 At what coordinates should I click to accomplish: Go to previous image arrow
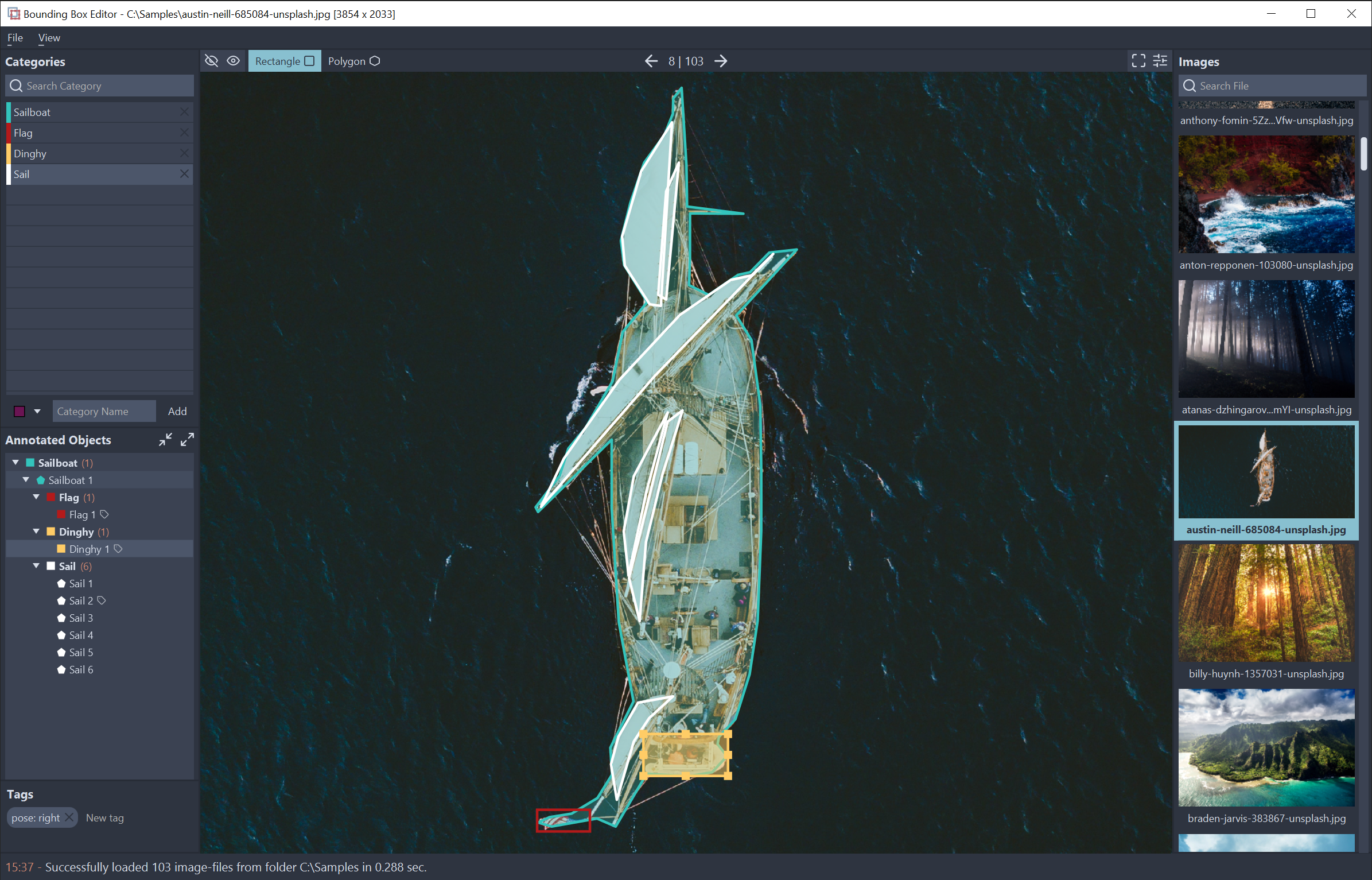click(651, 61)
